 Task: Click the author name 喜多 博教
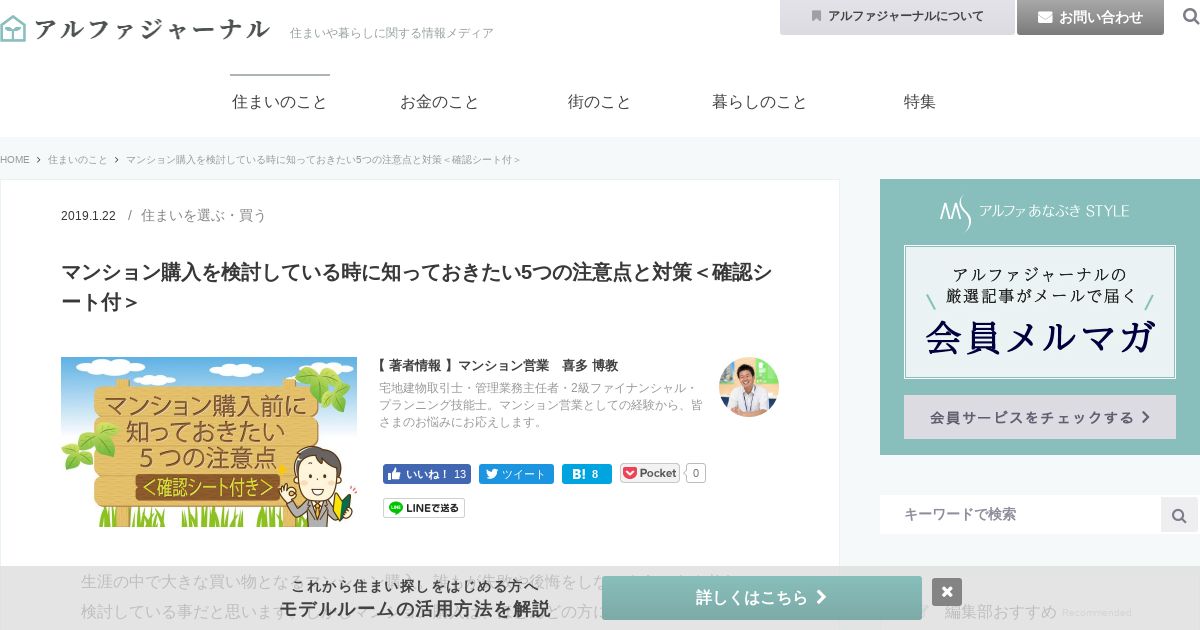(590, 366)
